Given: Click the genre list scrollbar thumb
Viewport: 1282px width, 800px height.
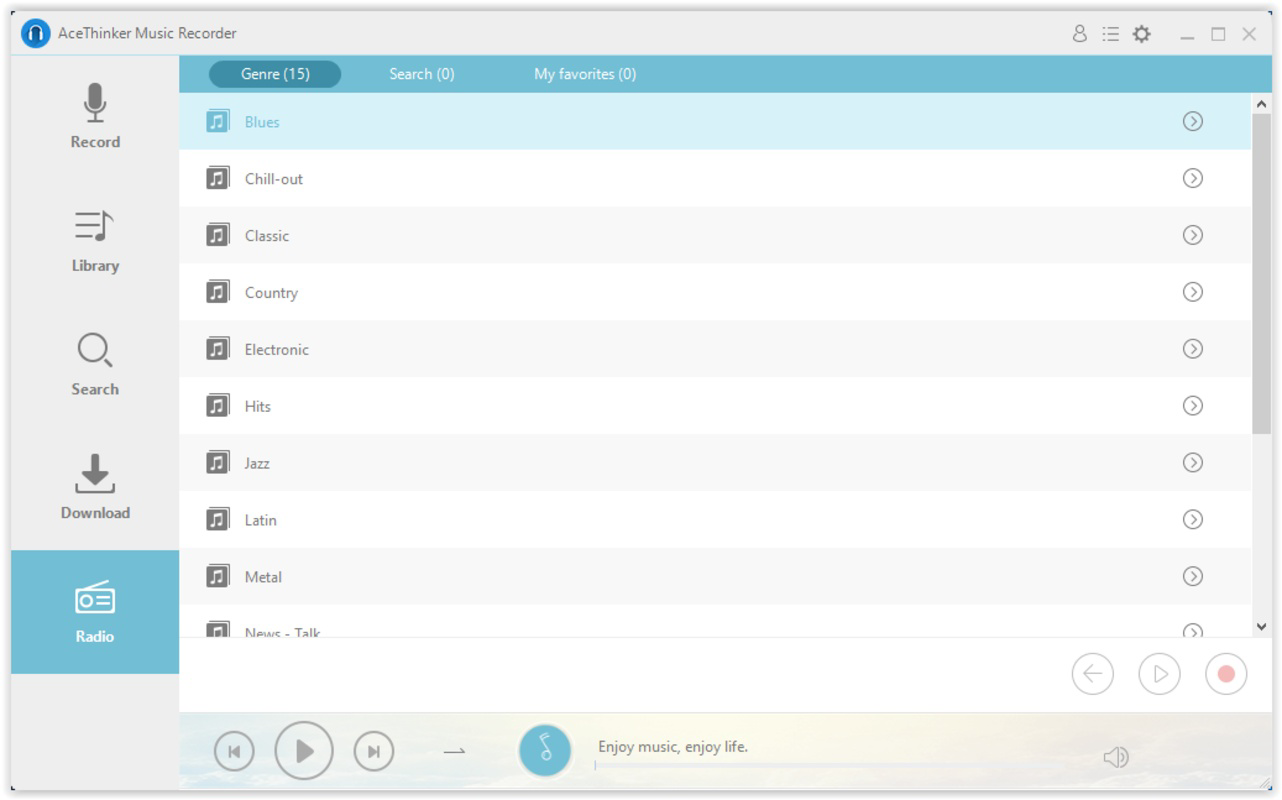Looking at the screenshot, I should tap(1261, 274).
